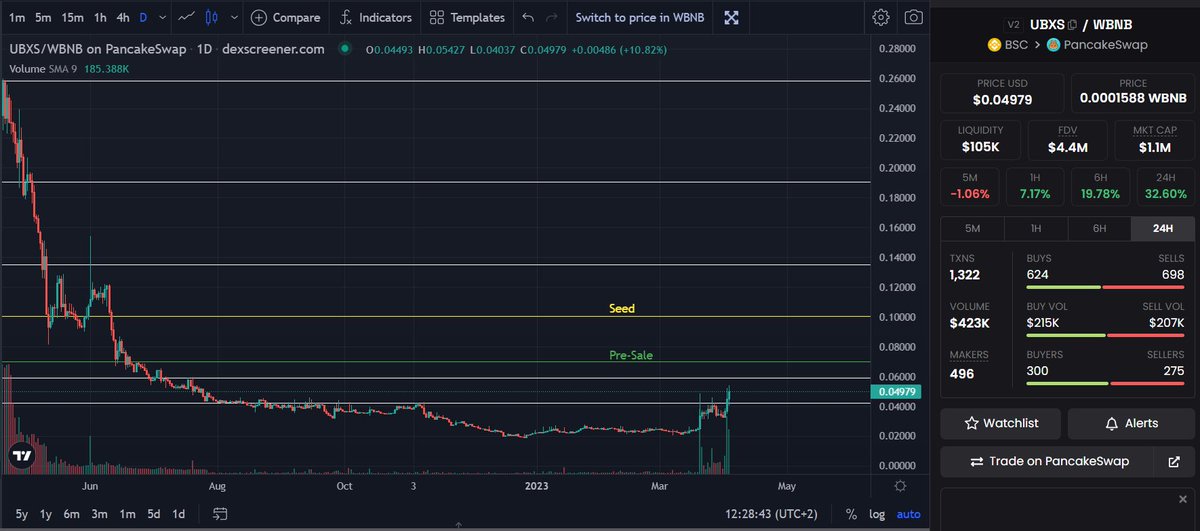Select the 5m chart interval

pos(43,17)
